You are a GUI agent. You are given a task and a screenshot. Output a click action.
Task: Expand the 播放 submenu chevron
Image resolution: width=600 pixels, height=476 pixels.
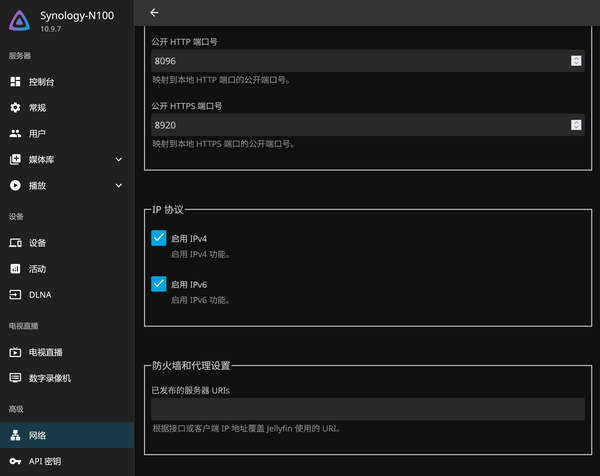(119, 186)
